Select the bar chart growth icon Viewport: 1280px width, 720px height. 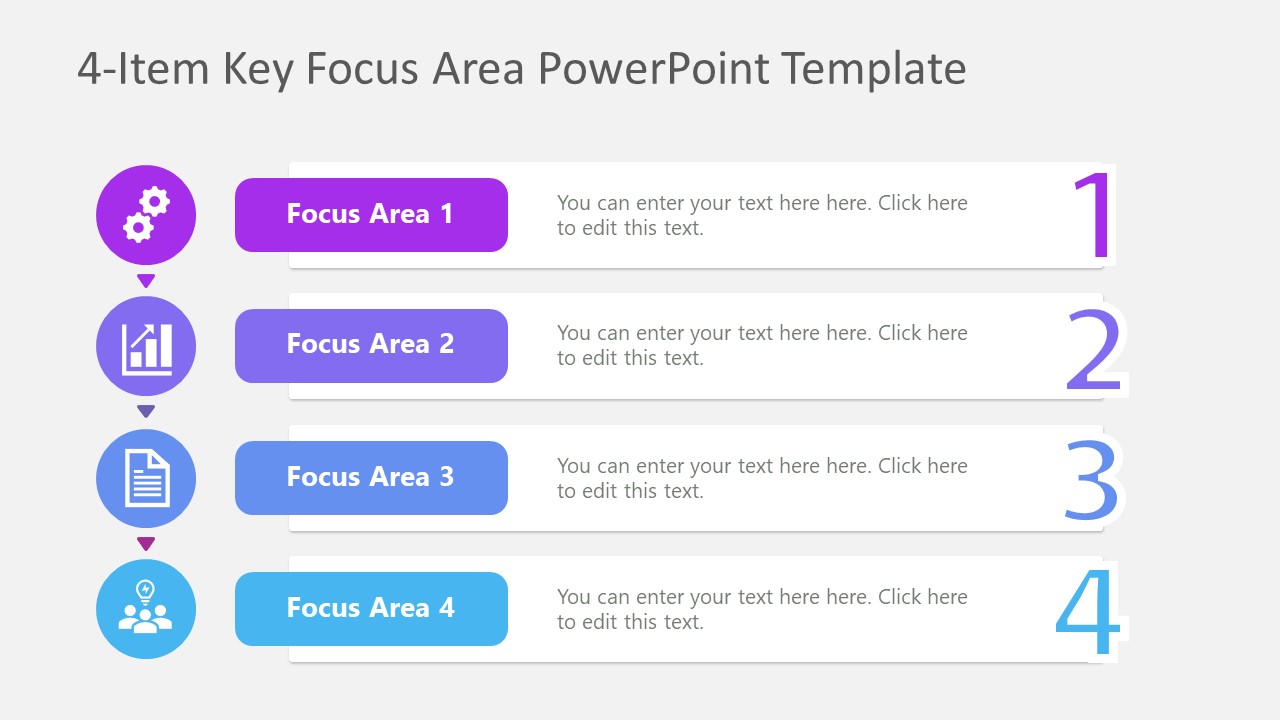click(x=146, y=346)
